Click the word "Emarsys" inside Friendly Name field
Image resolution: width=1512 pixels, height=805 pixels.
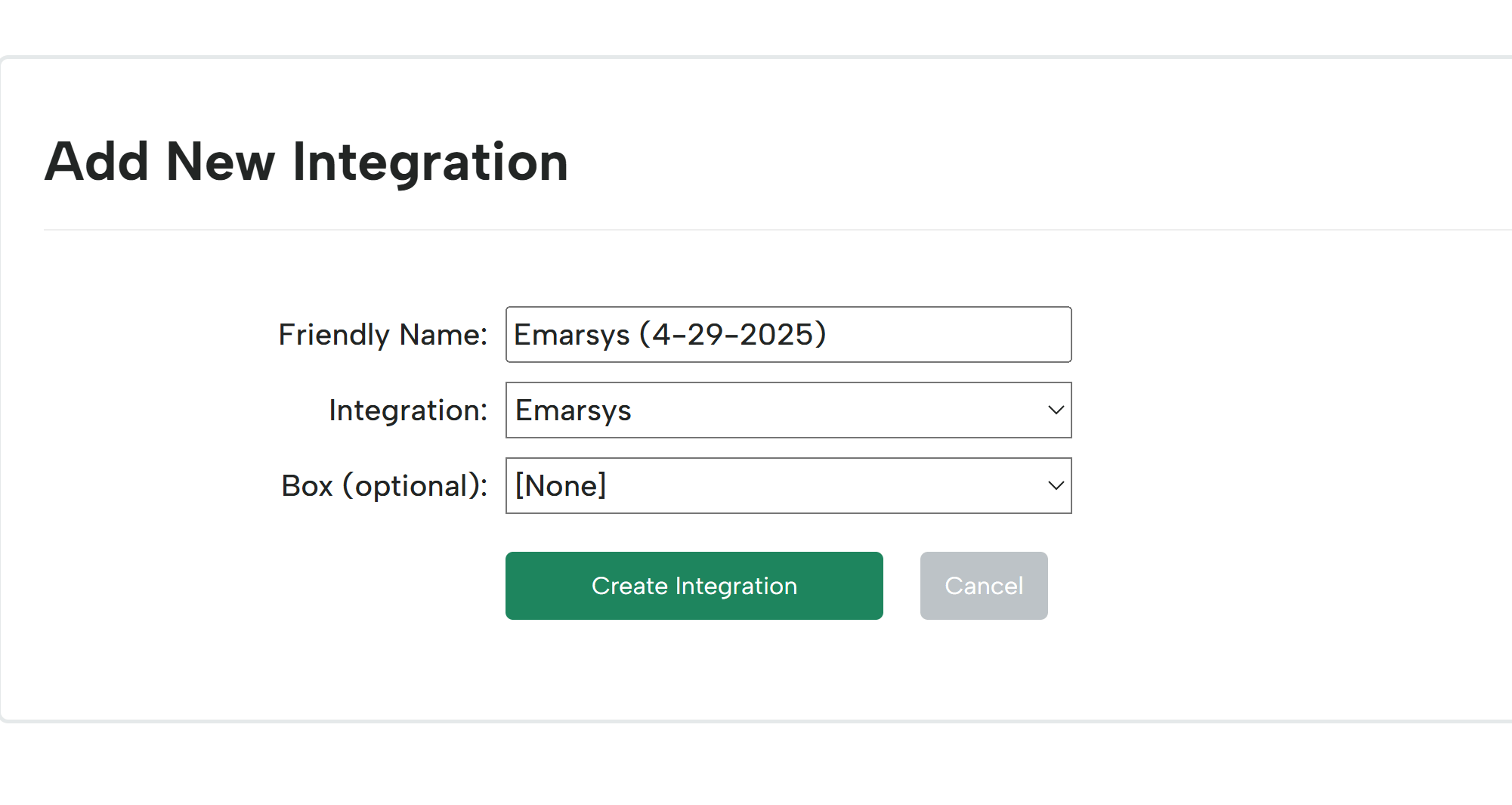point(572,335)
